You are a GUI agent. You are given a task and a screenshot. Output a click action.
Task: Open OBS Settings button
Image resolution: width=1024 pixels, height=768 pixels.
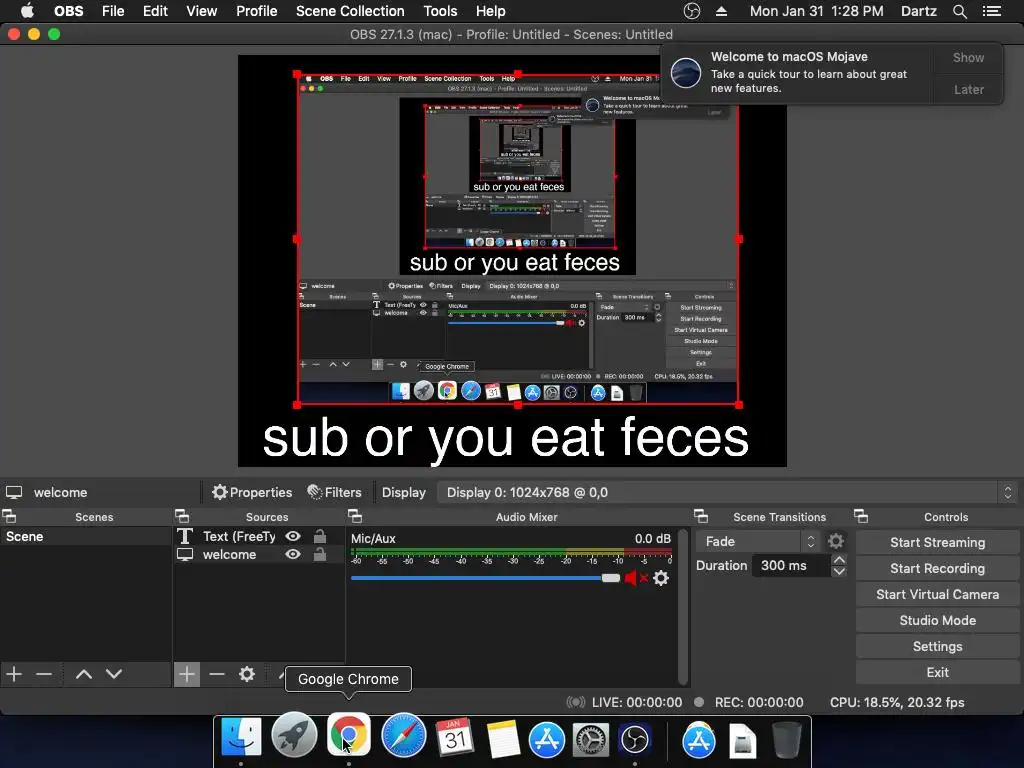[x=937, y=646]
